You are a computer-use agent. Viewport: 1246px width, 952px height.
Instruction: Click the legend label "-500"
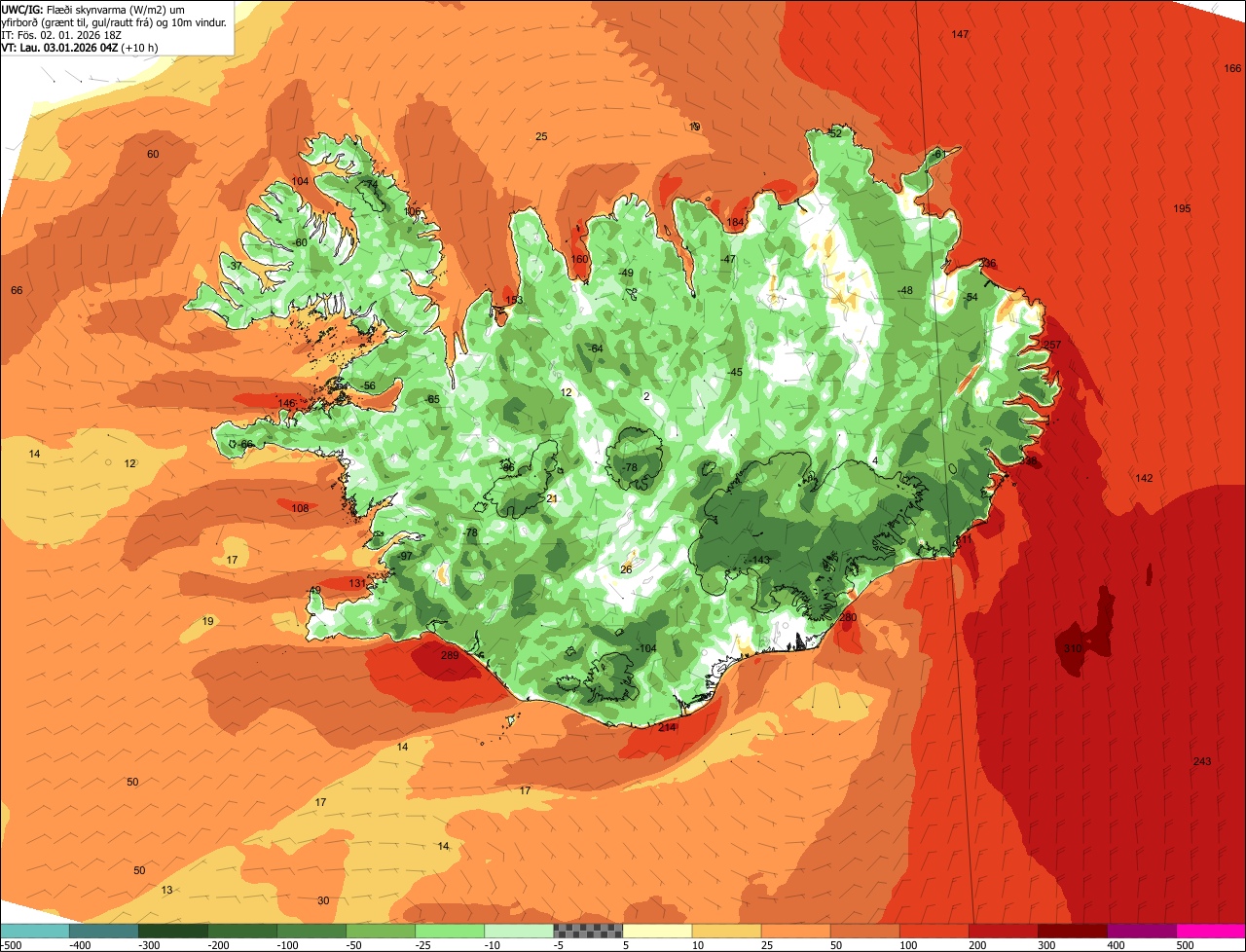(12, 945)
